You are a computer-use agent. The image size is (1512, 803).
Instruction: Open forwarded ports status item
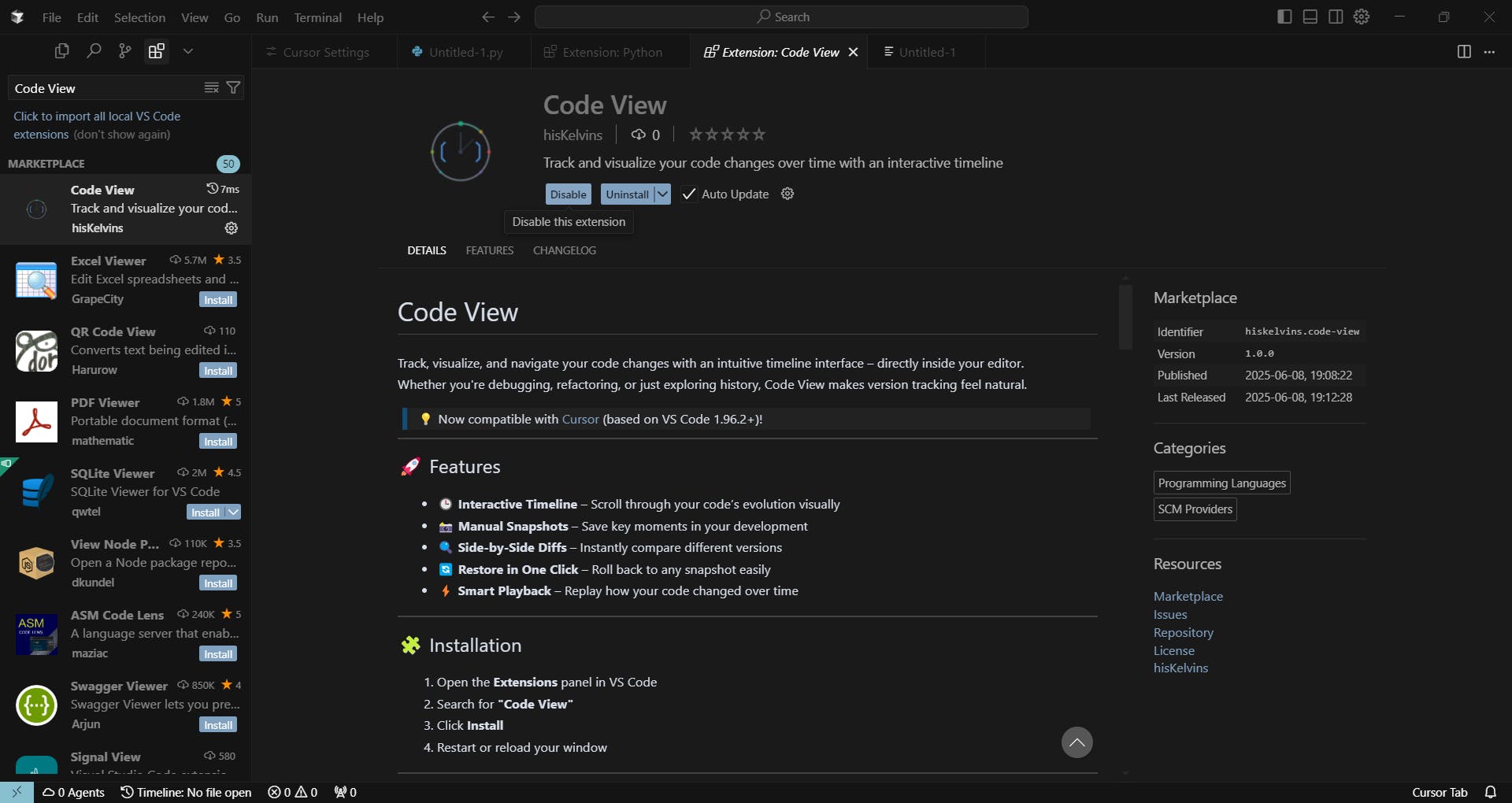(x=345, y=792)
